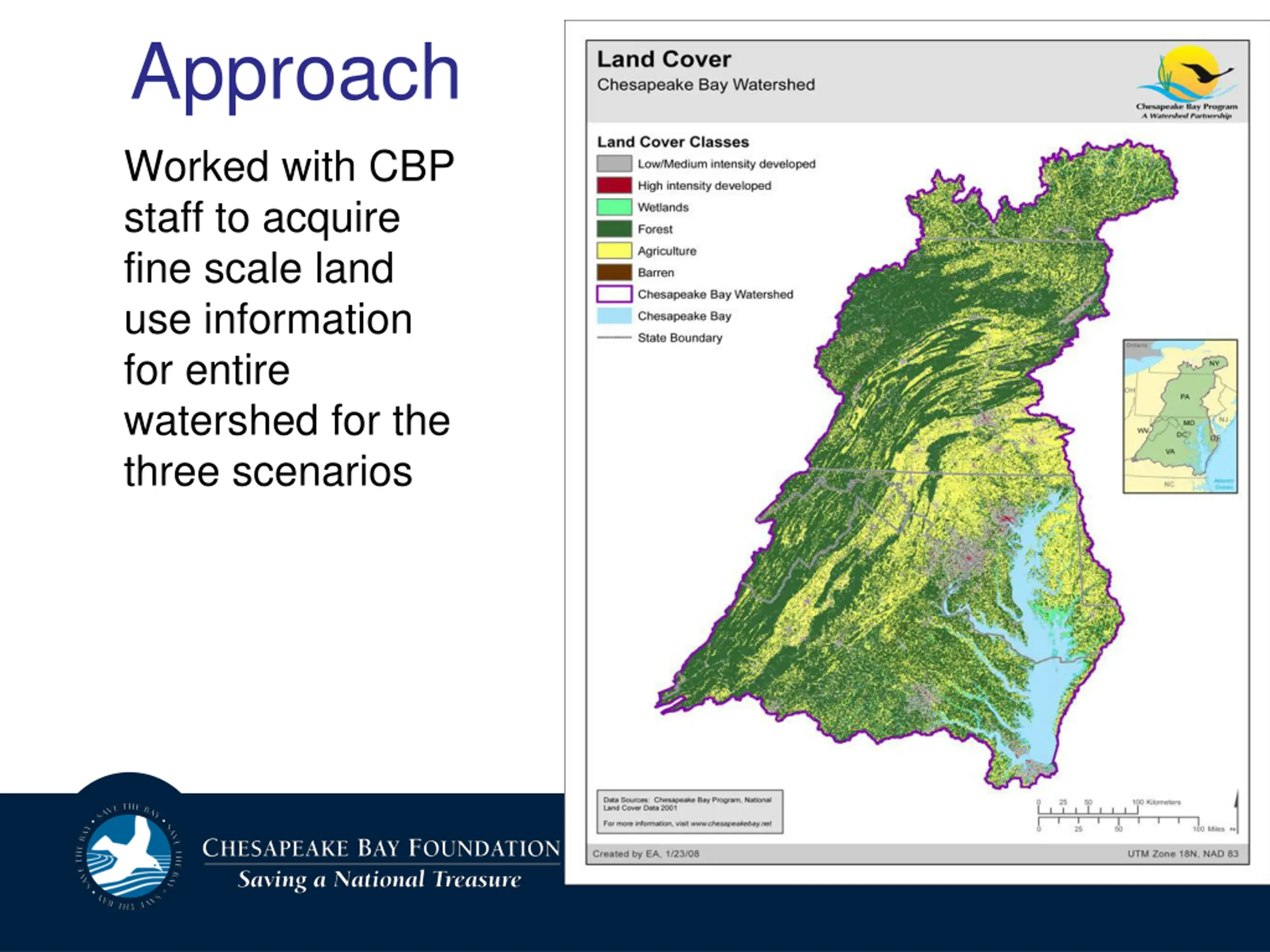The width and height of the screenshot is (1270, 952).
Task: Click the Data Sources information box
Action: click(x=690, y=811)
